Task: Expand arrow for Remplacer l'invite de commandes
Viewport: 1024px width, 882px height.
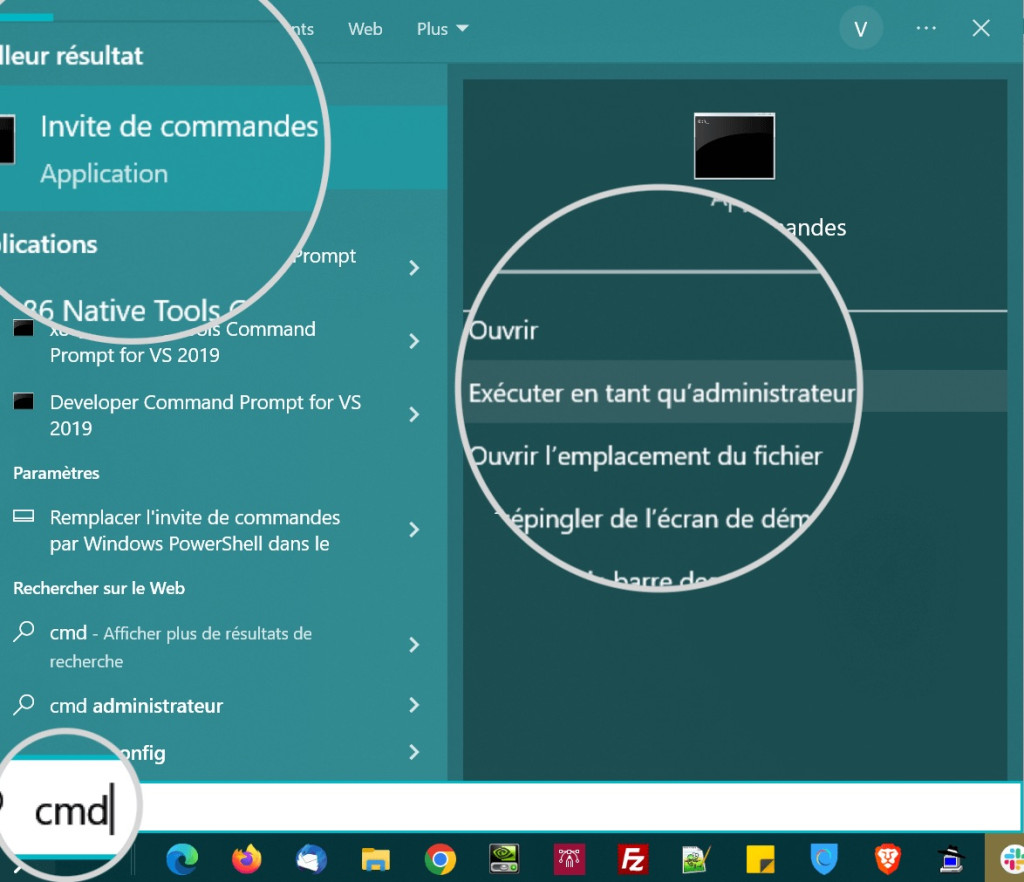Action: tap(414, 529)
